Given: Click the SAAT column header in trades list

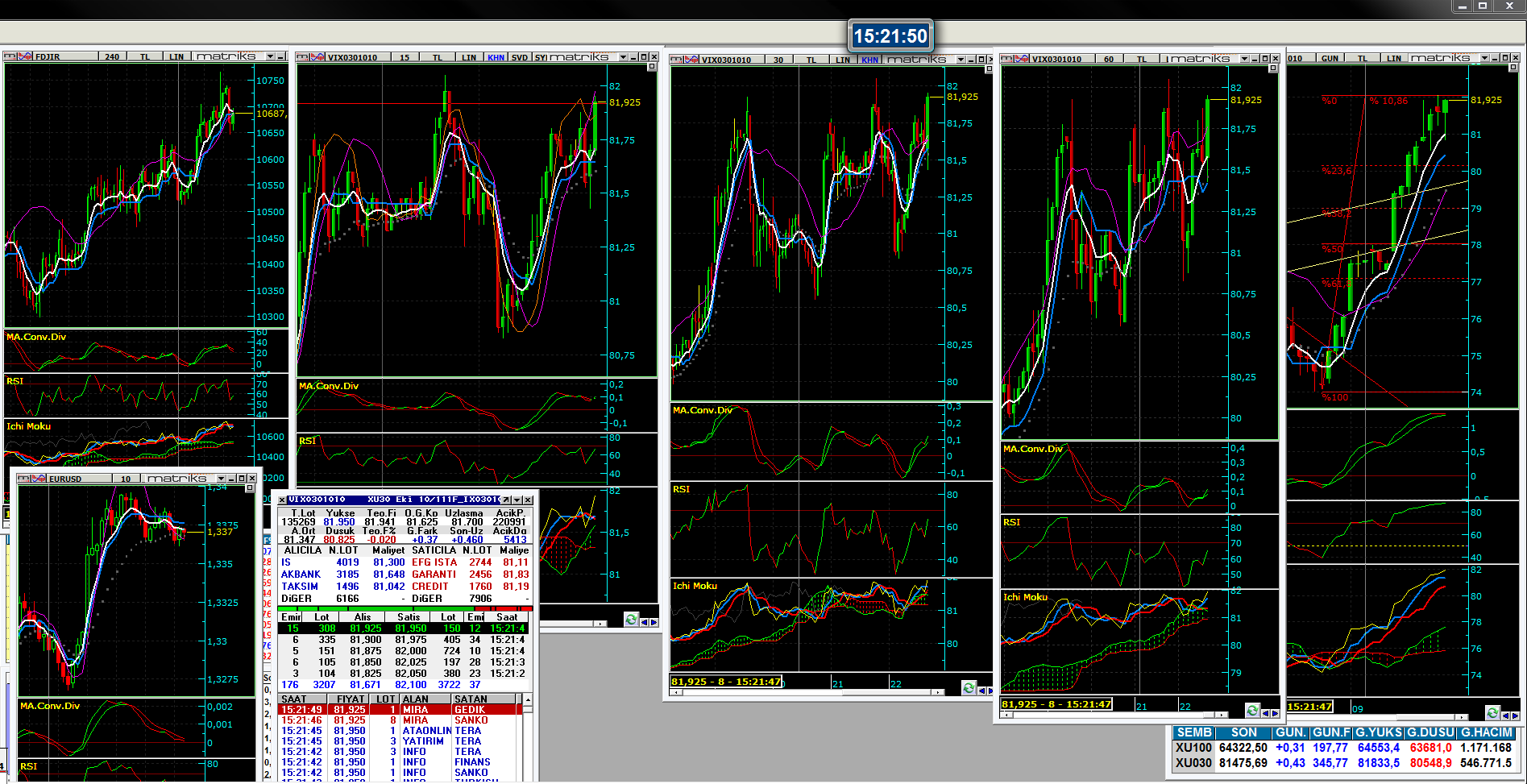Looking at the screenshot, I should (x=294, y=699).
